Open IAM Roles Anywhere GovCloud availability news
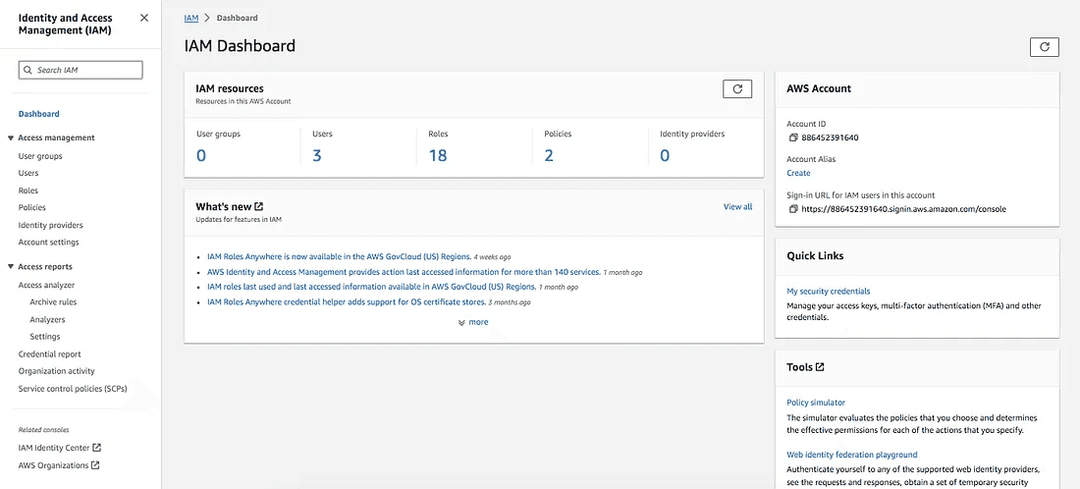 click(339, 256)
